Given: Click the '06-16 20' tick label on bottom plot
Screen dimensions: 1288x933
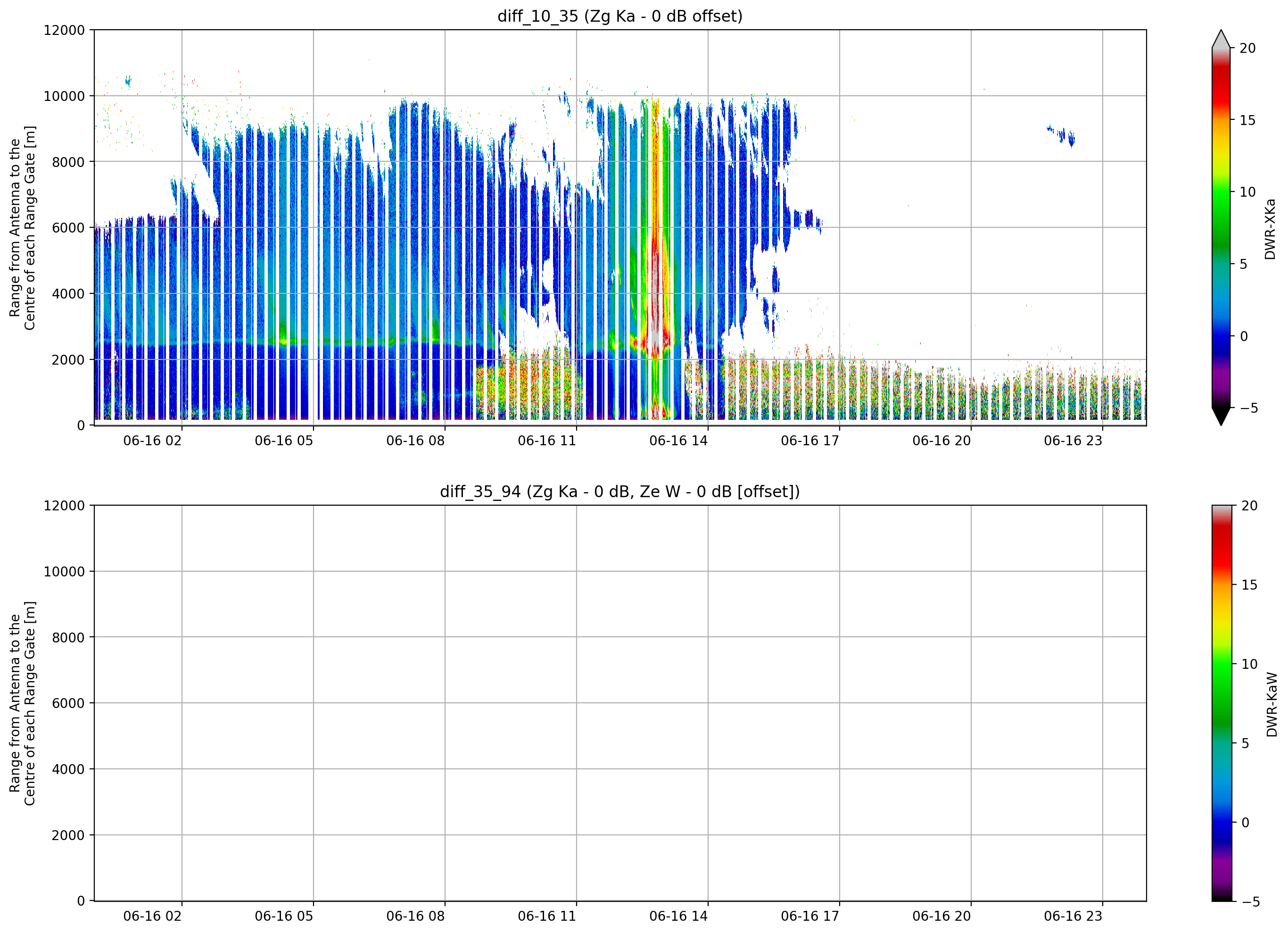Looking at the screenshot, I should coord(941,916).
